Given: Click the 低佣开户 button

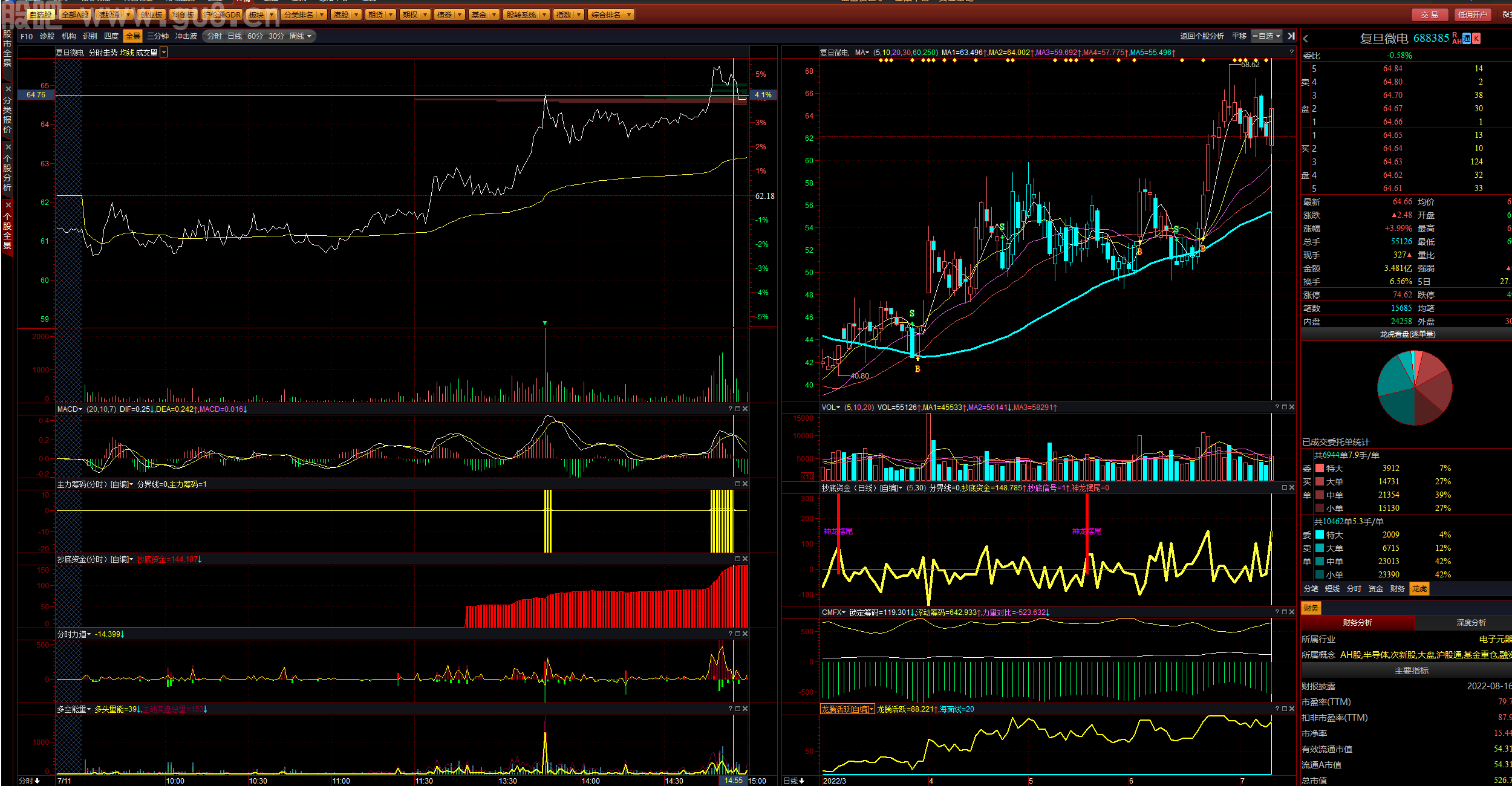Looking at the screenshot, I should click(x=1472, y=15).
